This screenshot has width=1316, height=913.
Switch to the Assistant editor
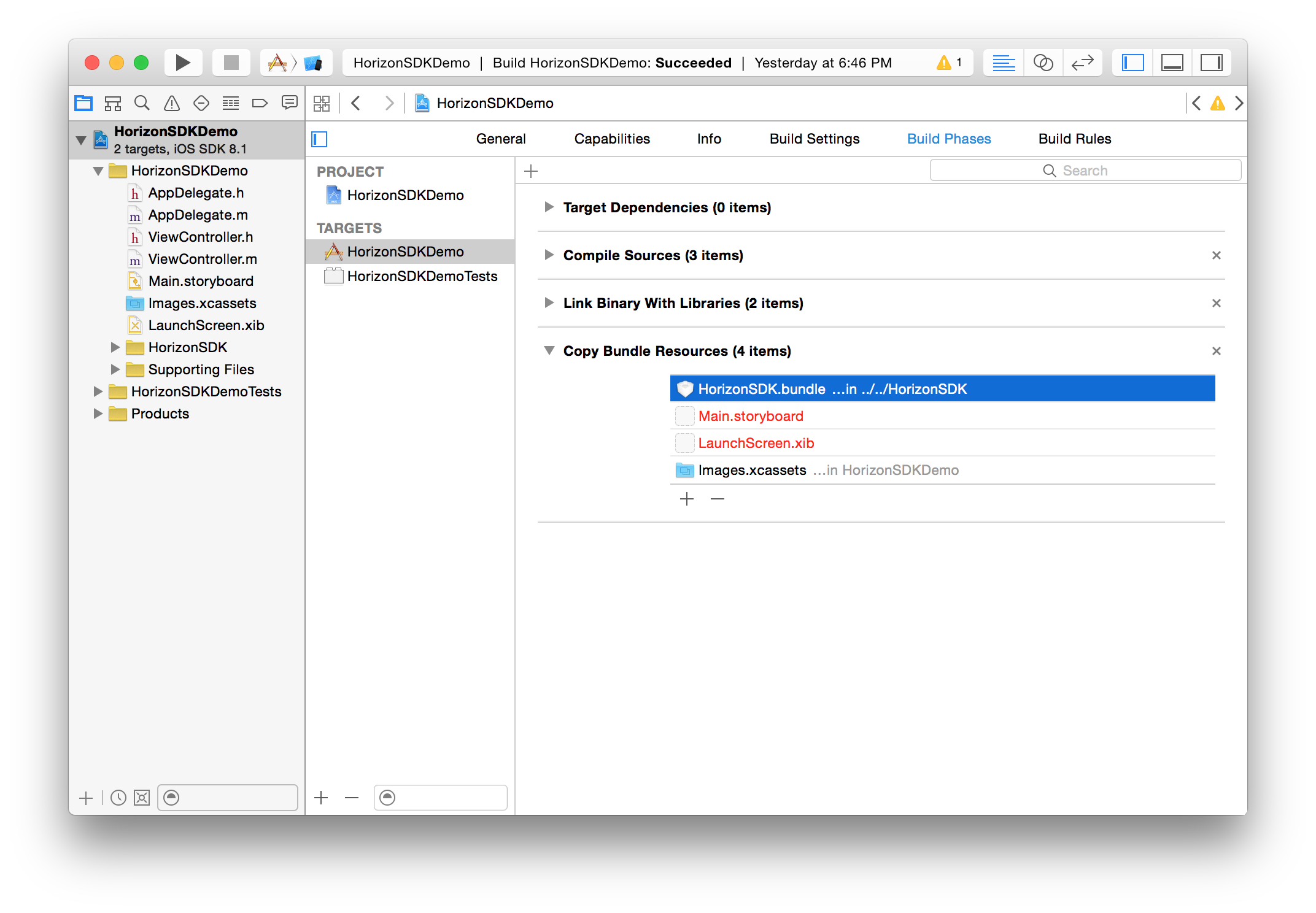1043,63
